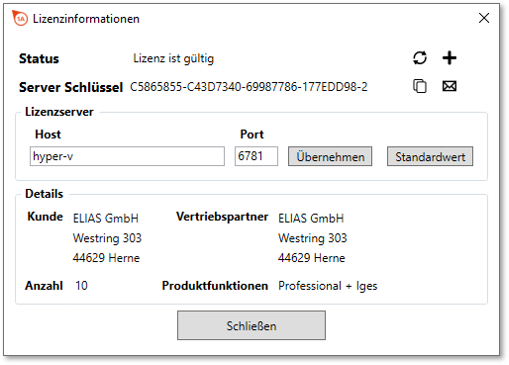Click the Schließen button
Viewport: 509px width, 365px height.
click(x=251, y=325)
